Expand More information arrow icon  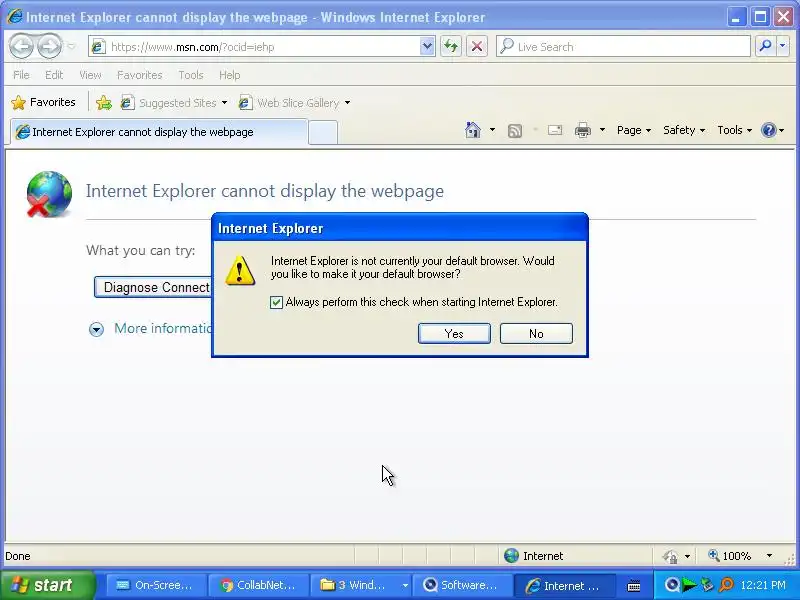coord(96,329)
